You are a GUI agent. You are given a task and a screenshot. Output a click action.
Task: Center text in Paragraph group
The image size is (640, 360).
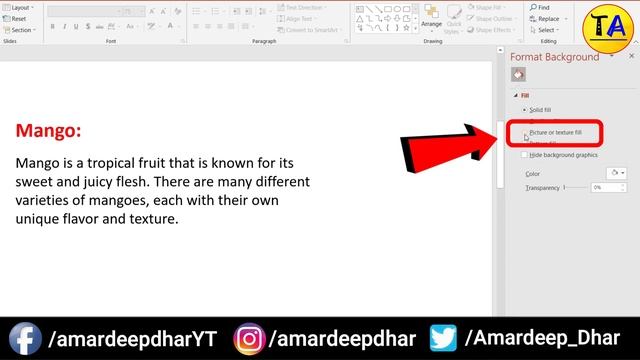[208, 27]
